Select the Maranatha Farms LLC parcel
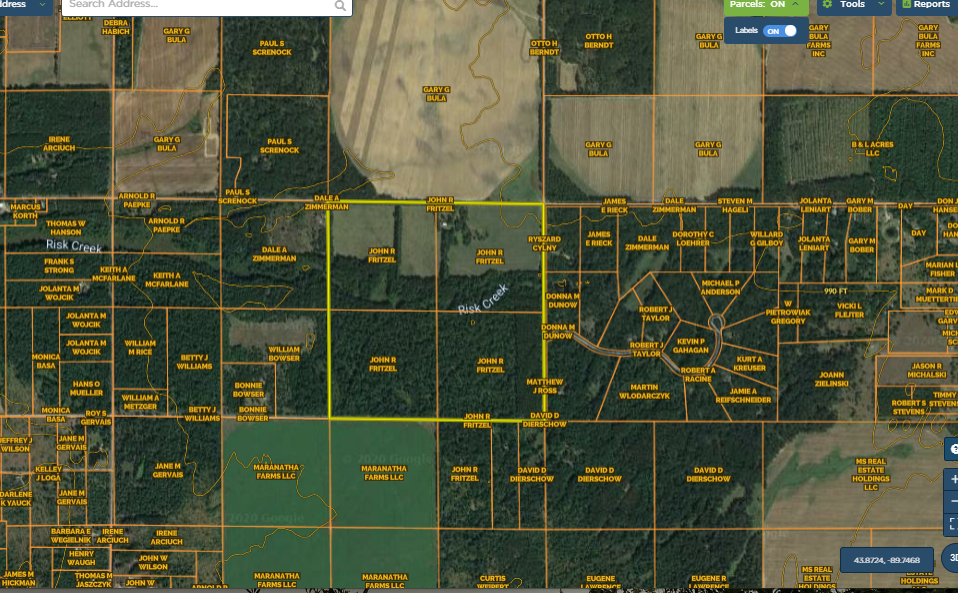958x593 pixels. tap(382, 474)
